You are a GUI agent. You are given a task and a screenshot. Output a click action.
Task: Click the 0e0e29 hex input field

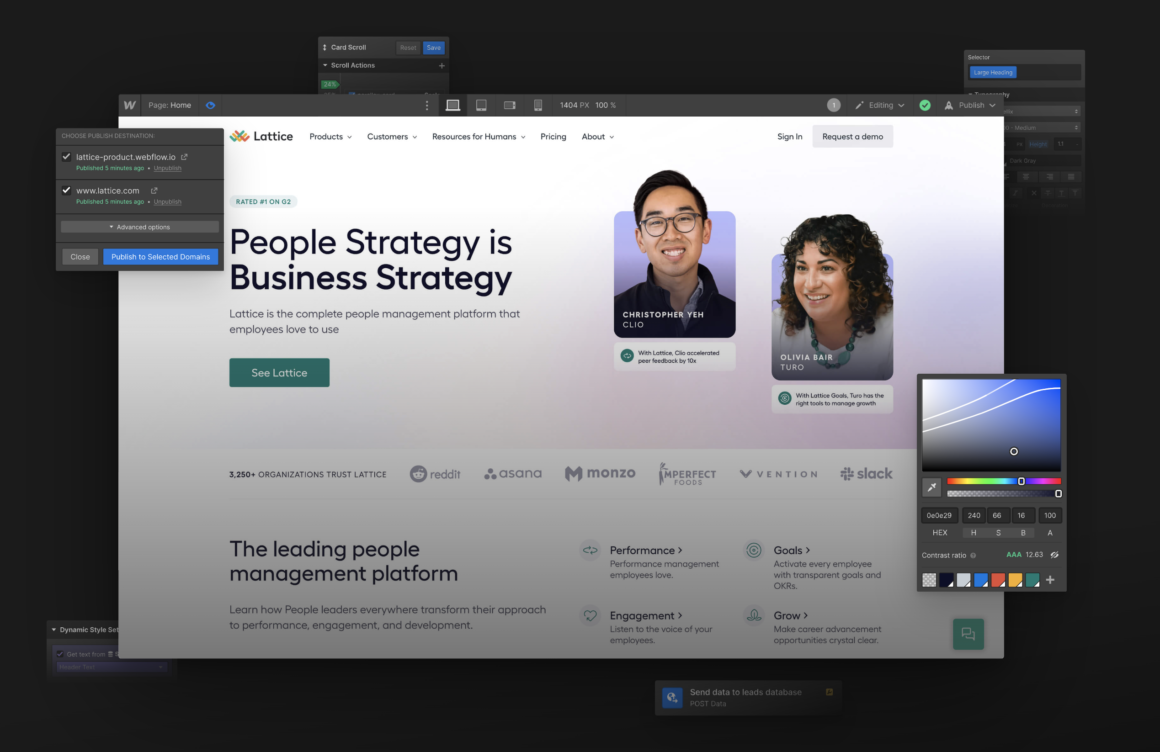(x=940, y=515)
